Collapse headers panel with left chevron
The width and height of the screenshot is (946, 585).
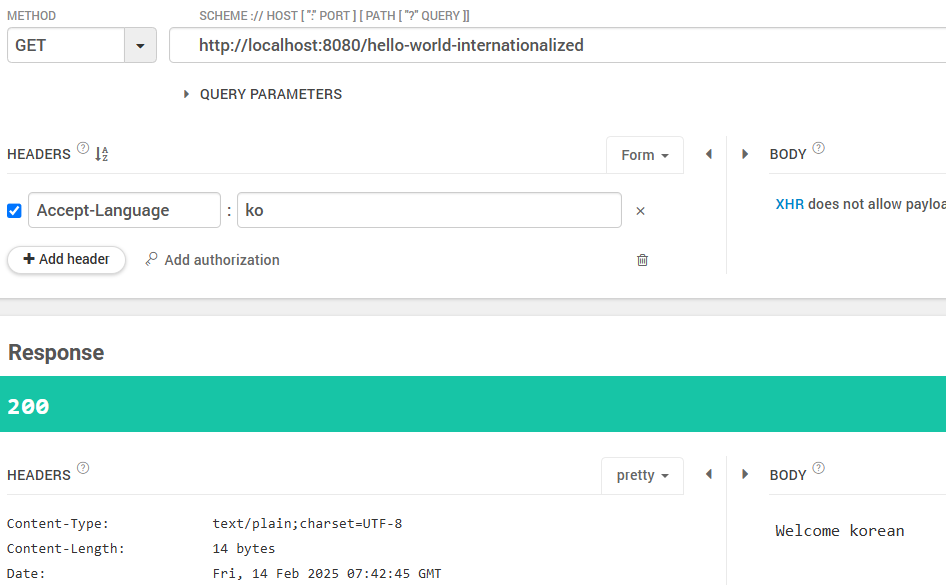(x=709, y=154)
